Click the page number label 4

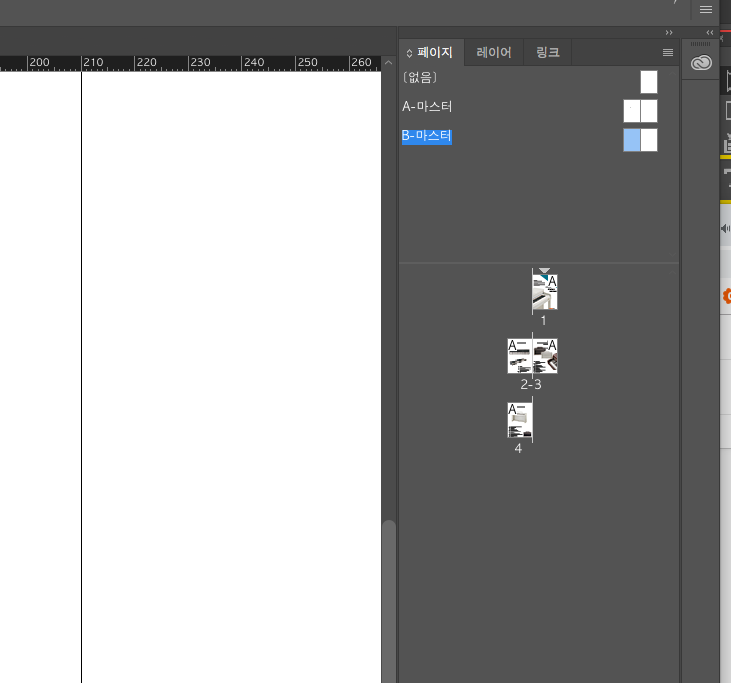pyautogui.click(x=518, y=448)
